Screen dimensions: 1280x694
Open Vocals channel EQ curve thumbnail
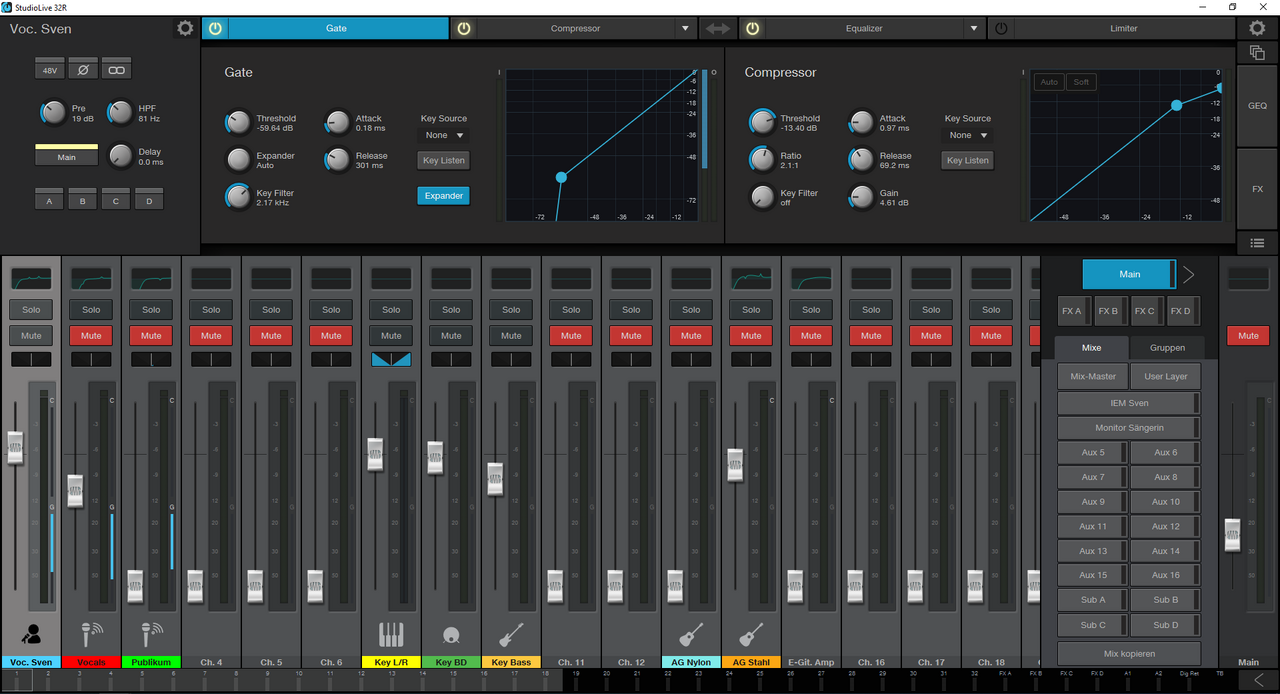91,279
